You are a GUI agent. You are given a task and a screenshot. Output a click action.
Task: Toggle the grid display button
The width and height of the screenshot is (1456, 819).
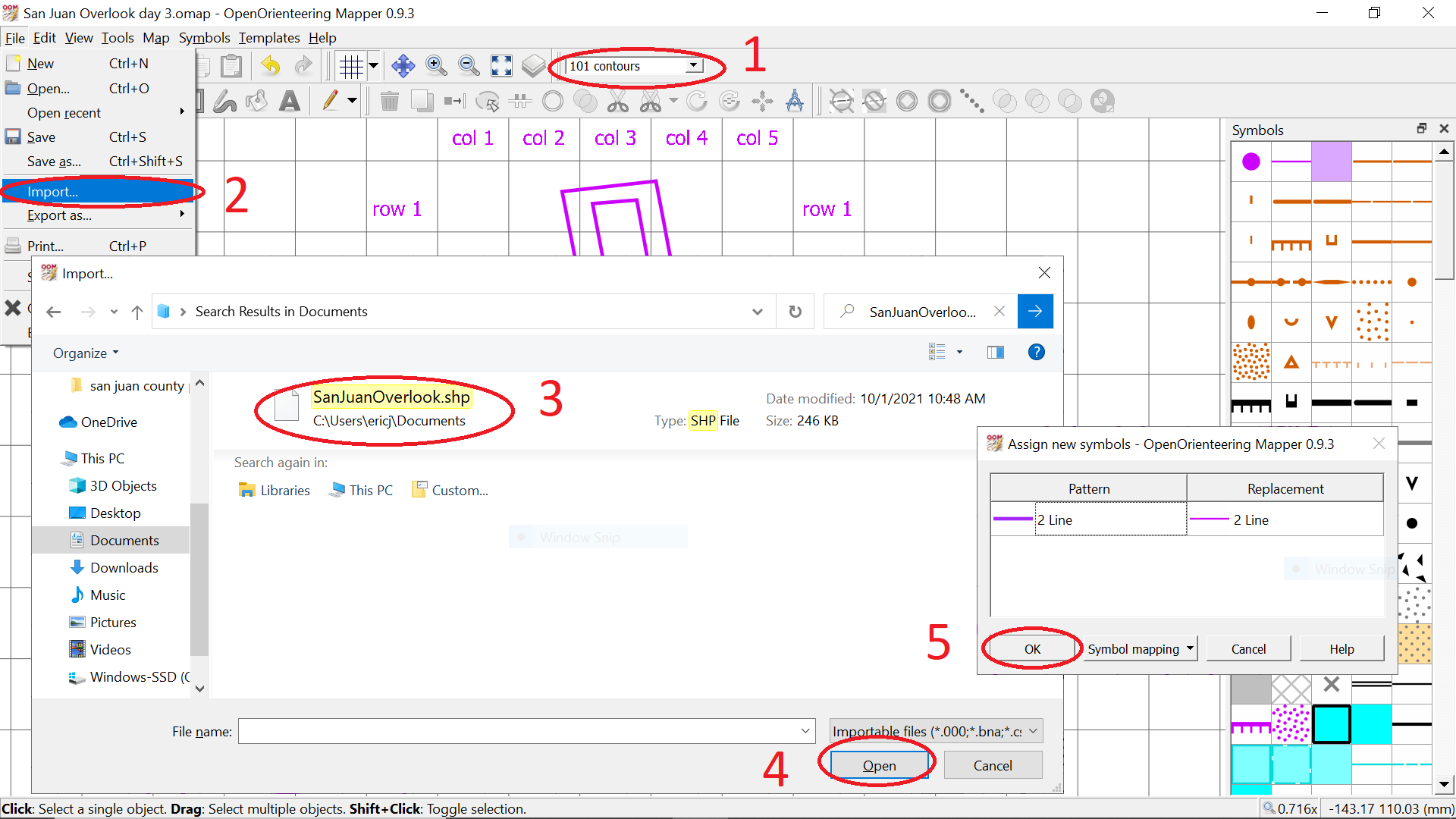pyautogui.click(x=351, y=67)
